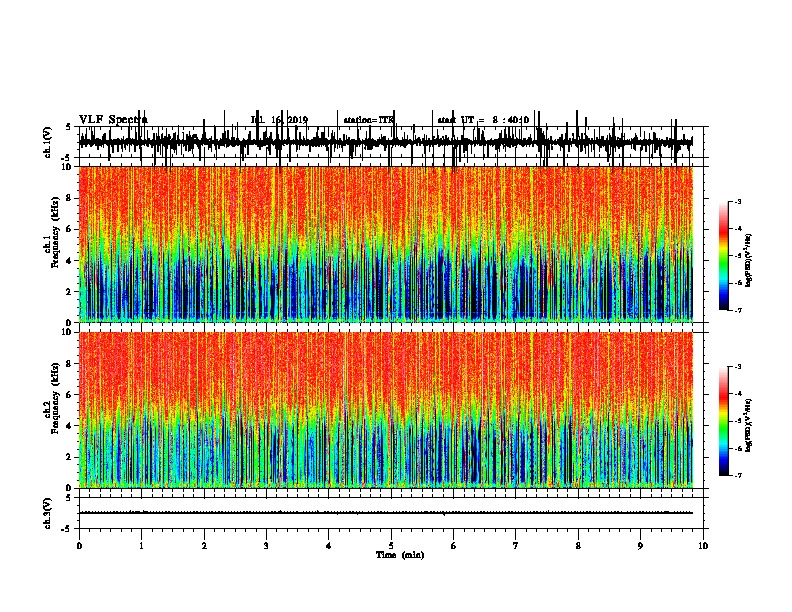Click the ch.3 voltage waveform trace

[386, 513]
